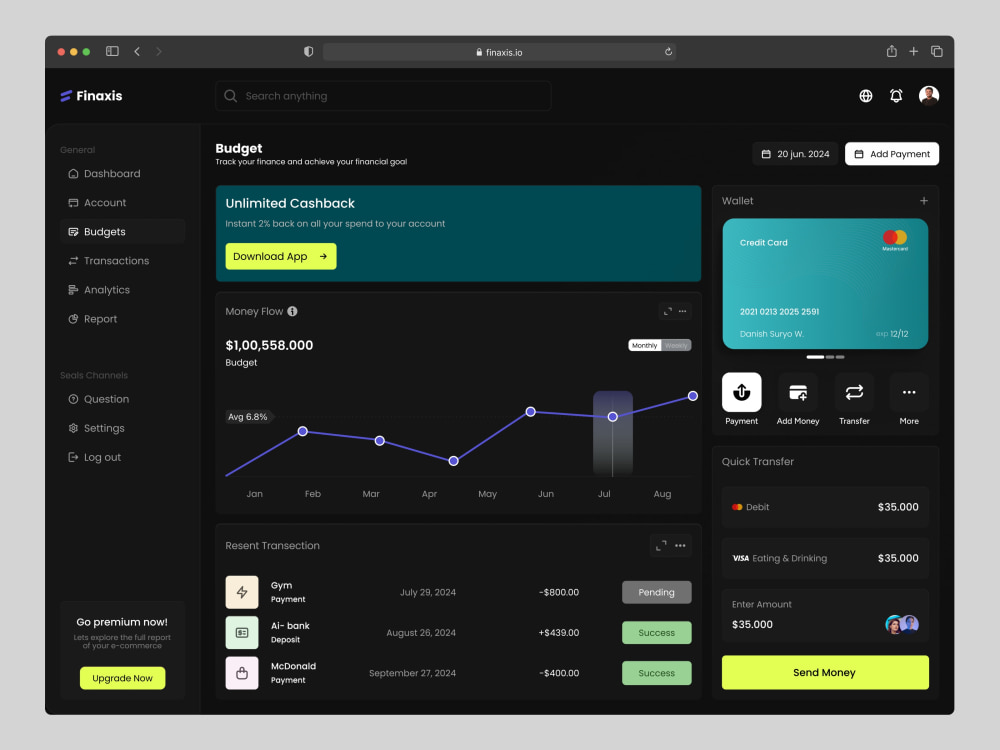Select the Mar data point on chart
Viewport: 1000px width, 750px height.
coord(379,441)
